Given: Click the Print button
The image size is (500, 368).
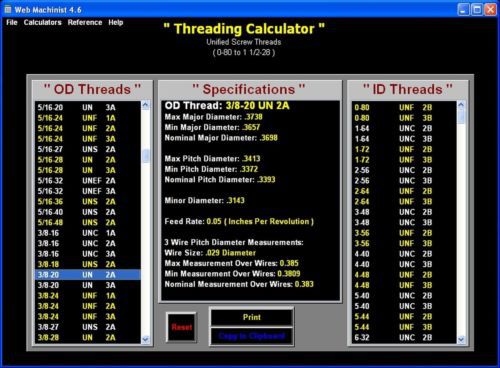Looking at the screenshot, I should (252, 317).
